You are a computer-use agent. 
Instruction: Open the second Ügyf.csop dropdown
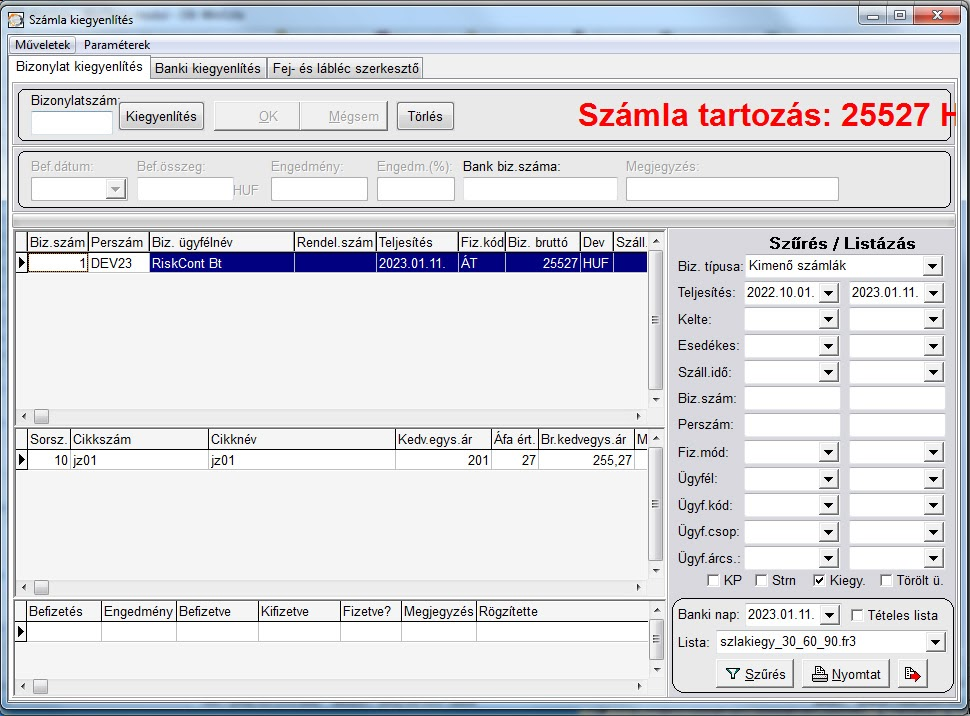pyautogui.click(x=933, y=532)
